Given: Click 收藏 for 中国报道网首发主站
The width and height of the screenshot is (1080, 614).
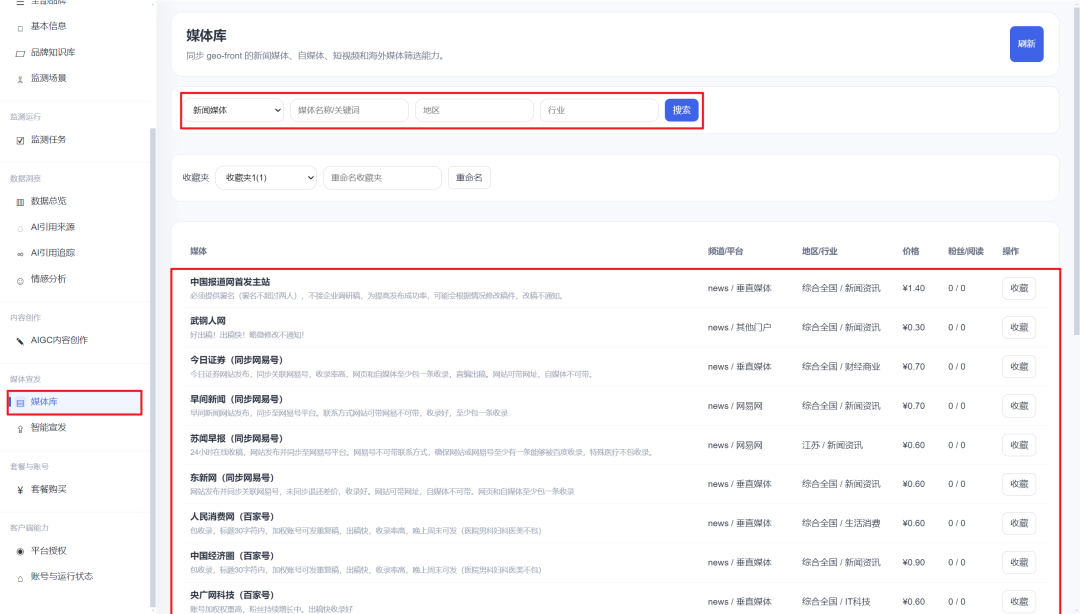Looking at the screenshot, I should coord(1019,288).
